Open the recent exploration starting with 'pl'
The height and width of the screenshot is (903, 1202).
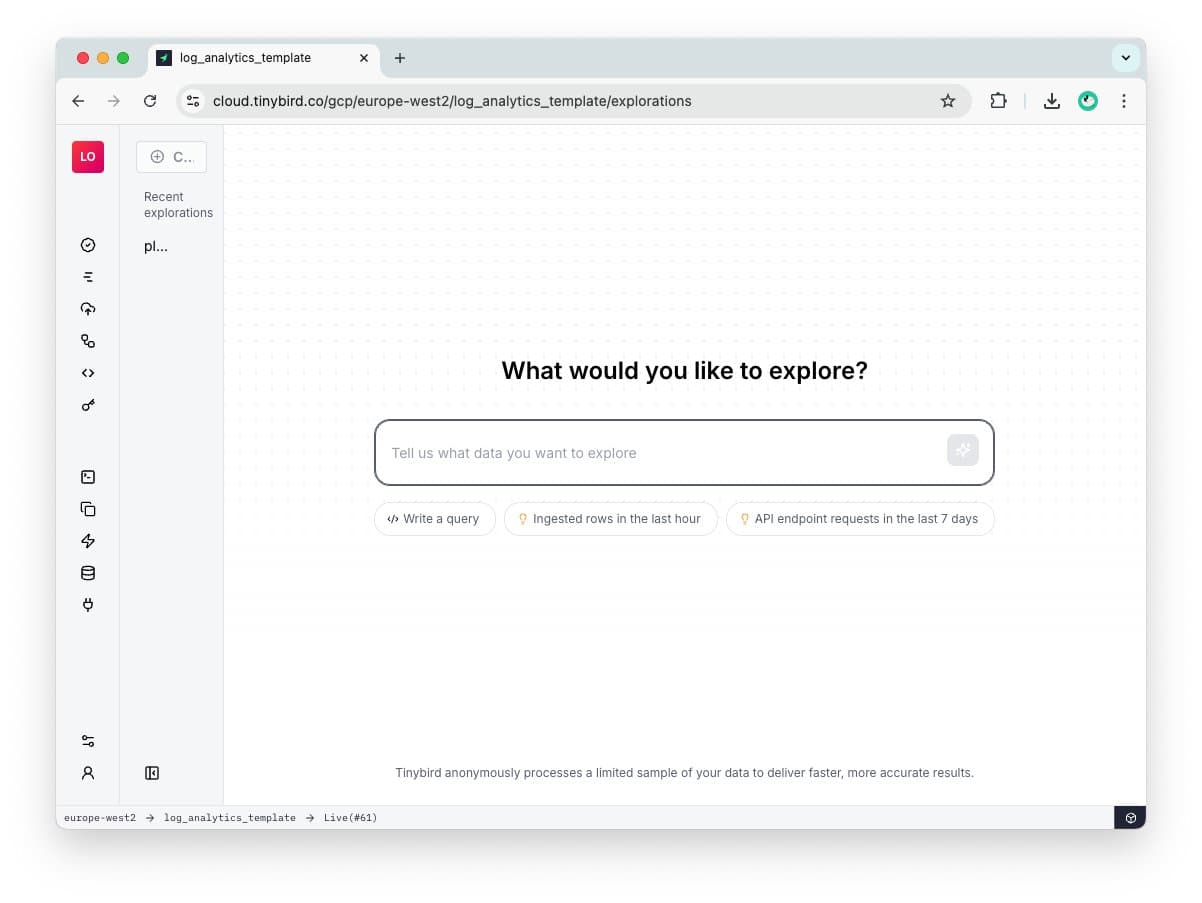click(156, 246)
